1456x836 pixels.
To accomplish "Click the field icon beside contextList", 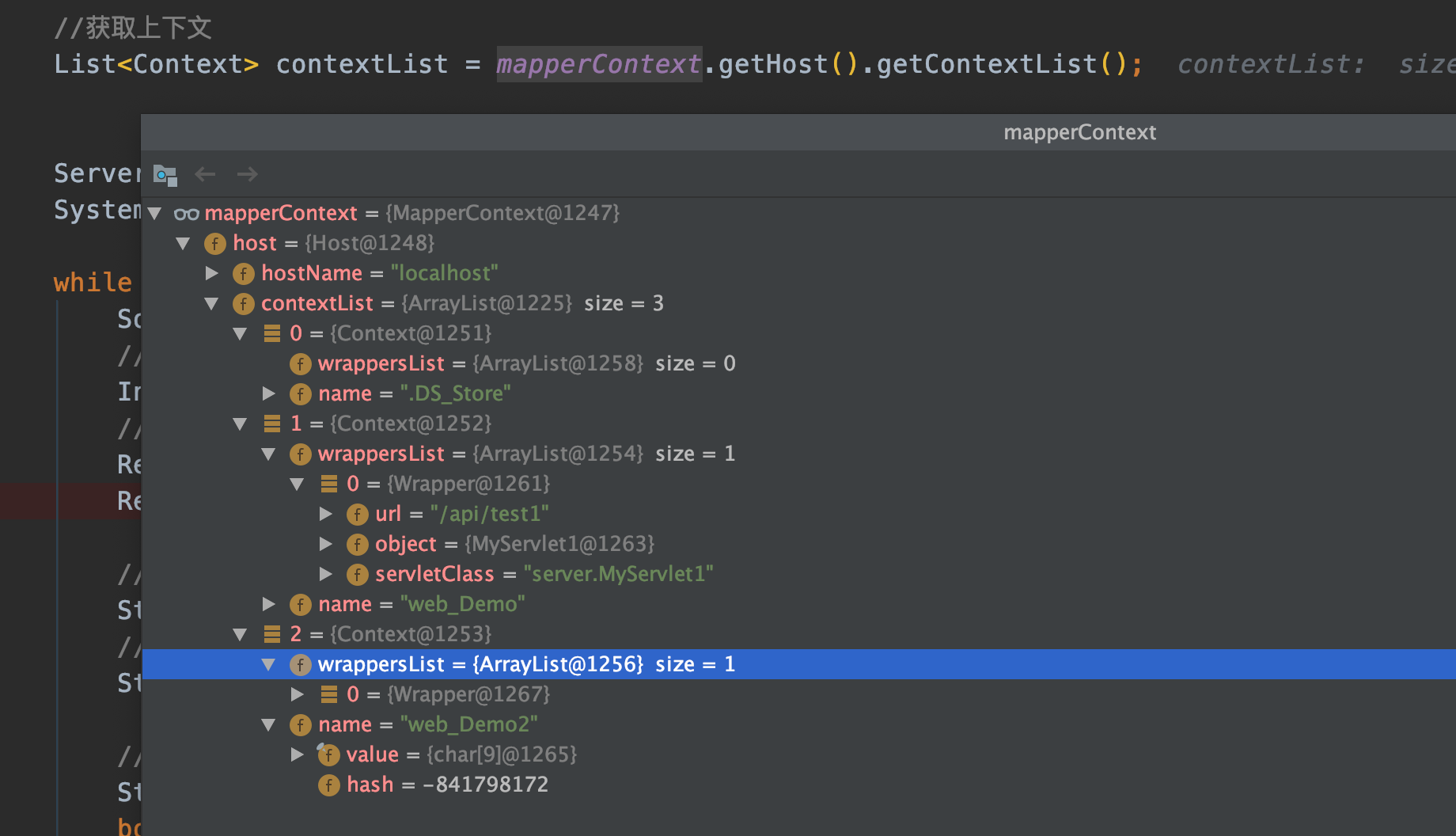I will tap(244, 304).
